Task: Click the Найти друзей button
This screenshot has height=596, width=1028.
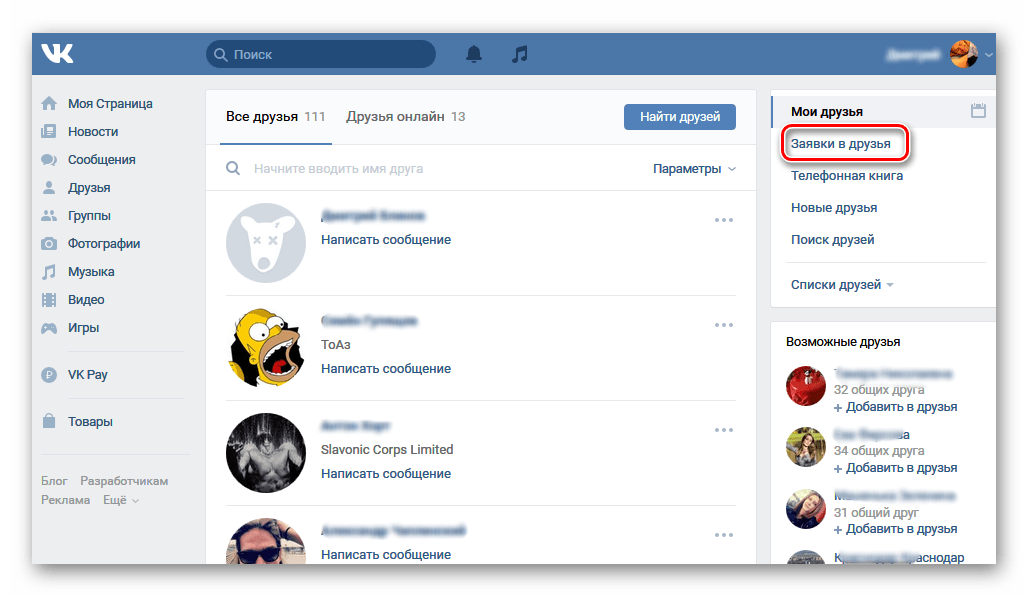Action: [680, 116]
